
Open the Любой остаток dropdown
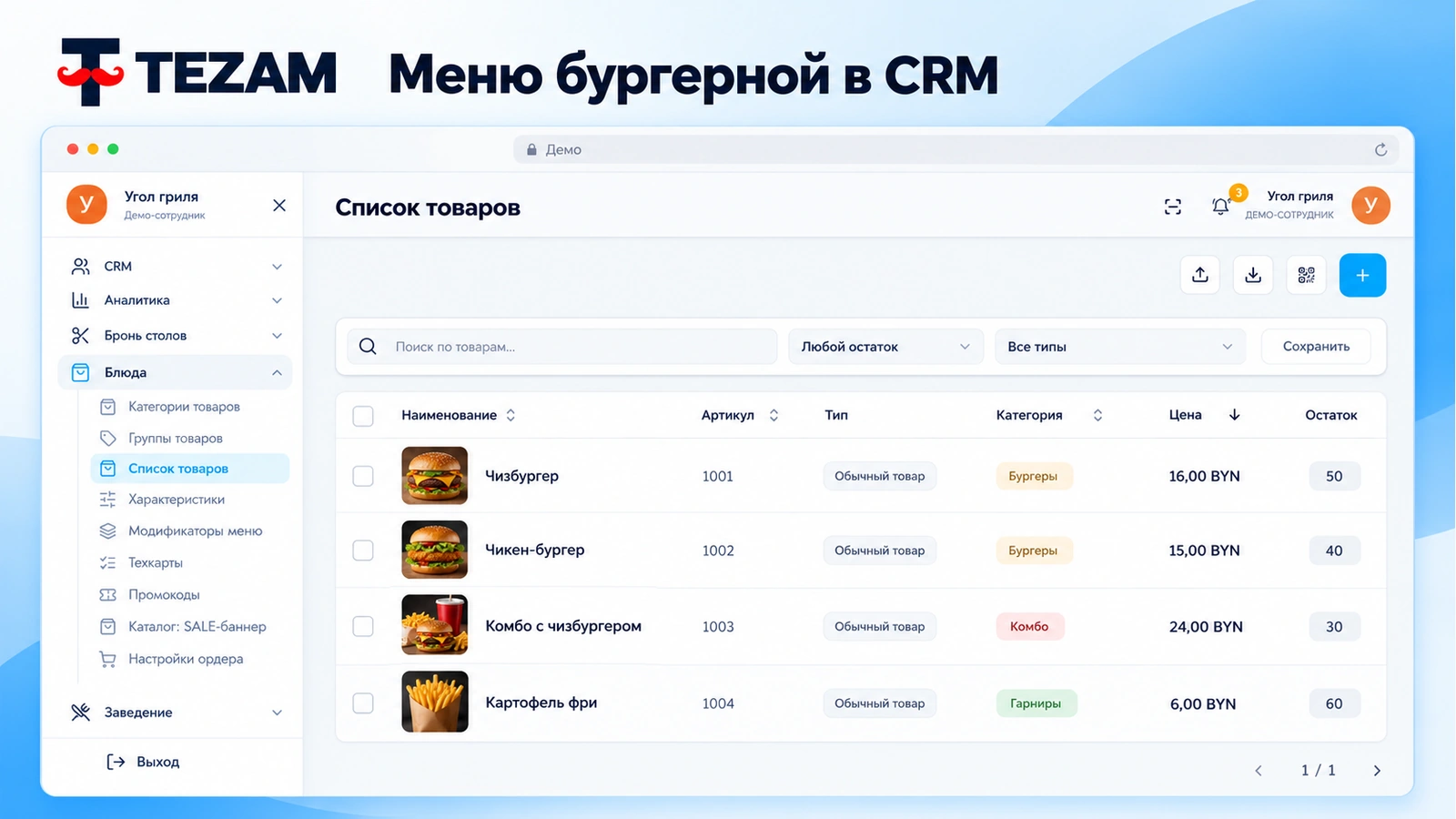(885, 347)
